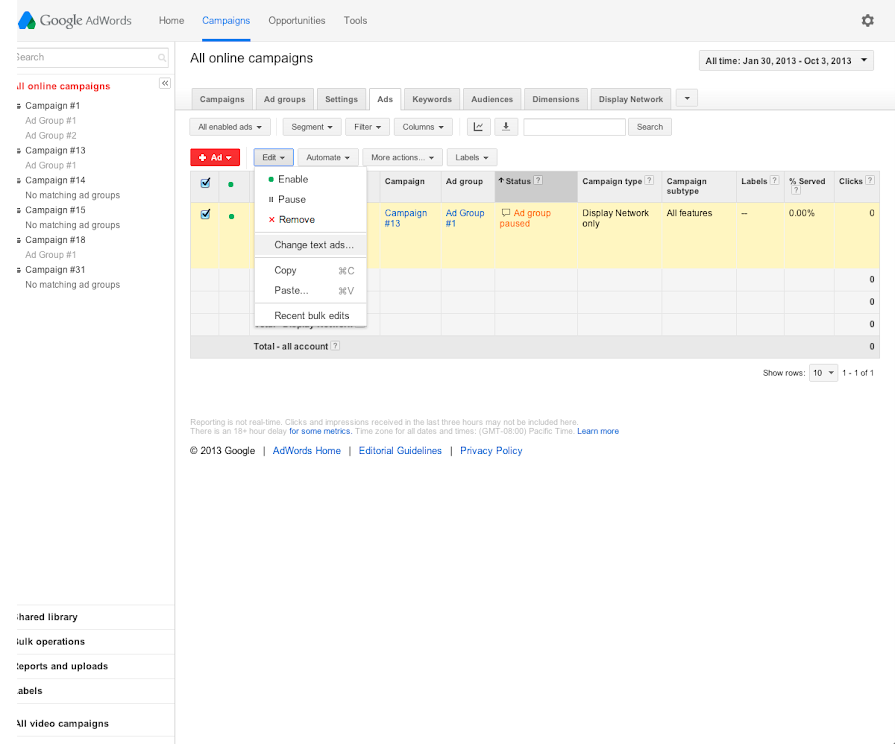
Task: Toggle the select-all header checkbox
Action: click(x=206, y=183)
